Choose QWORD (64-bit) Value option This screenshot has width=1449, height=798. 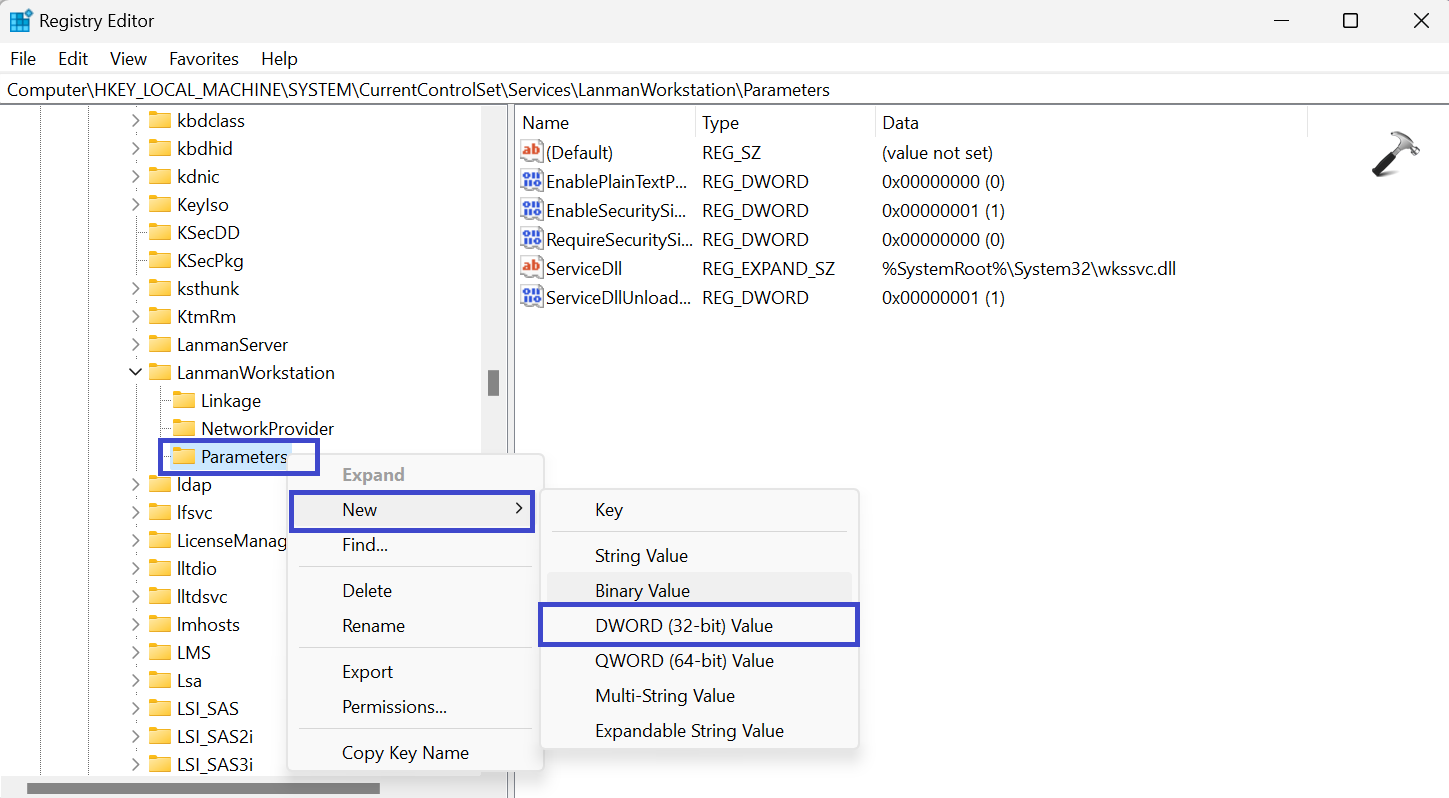[684, 661]
